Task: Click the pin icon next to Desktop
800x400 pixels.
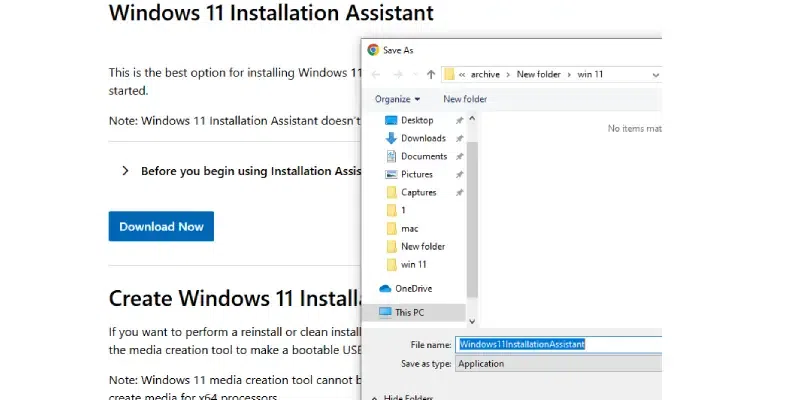Action: tap(459, 120)
